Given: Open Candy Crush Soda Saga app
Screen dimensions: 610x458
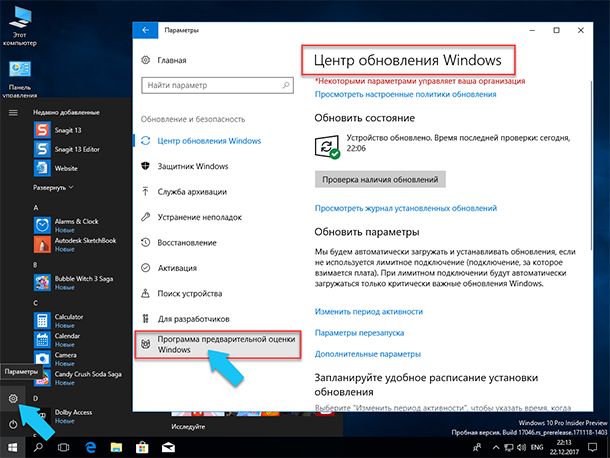Looking at the screenshot, I should pos(78,377).
